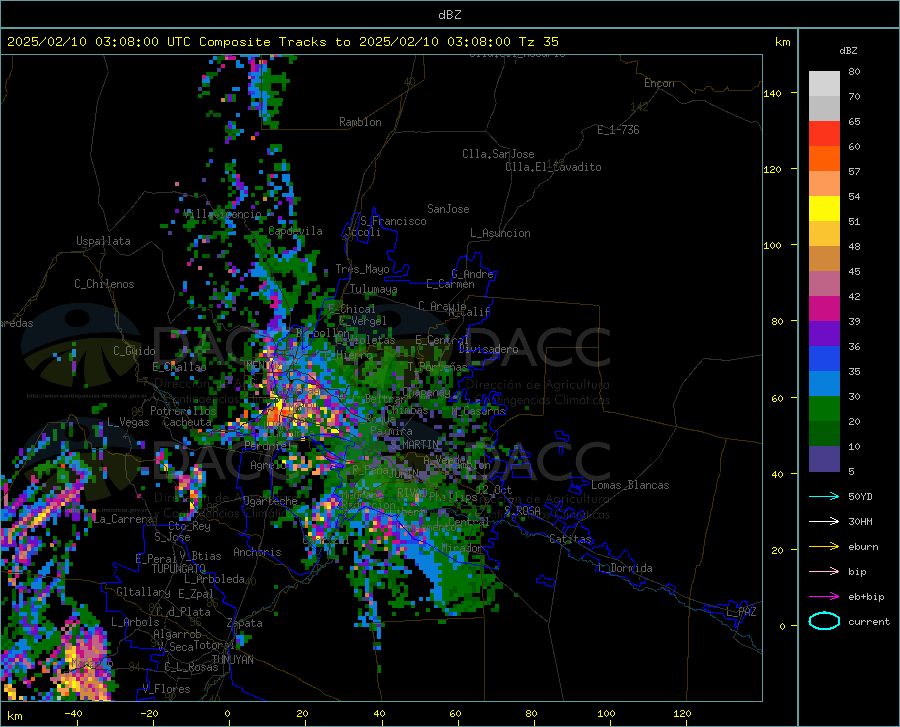
Task: Click the 'Catitas' map label
Action: pyautogui.click(x=570, y=539)
